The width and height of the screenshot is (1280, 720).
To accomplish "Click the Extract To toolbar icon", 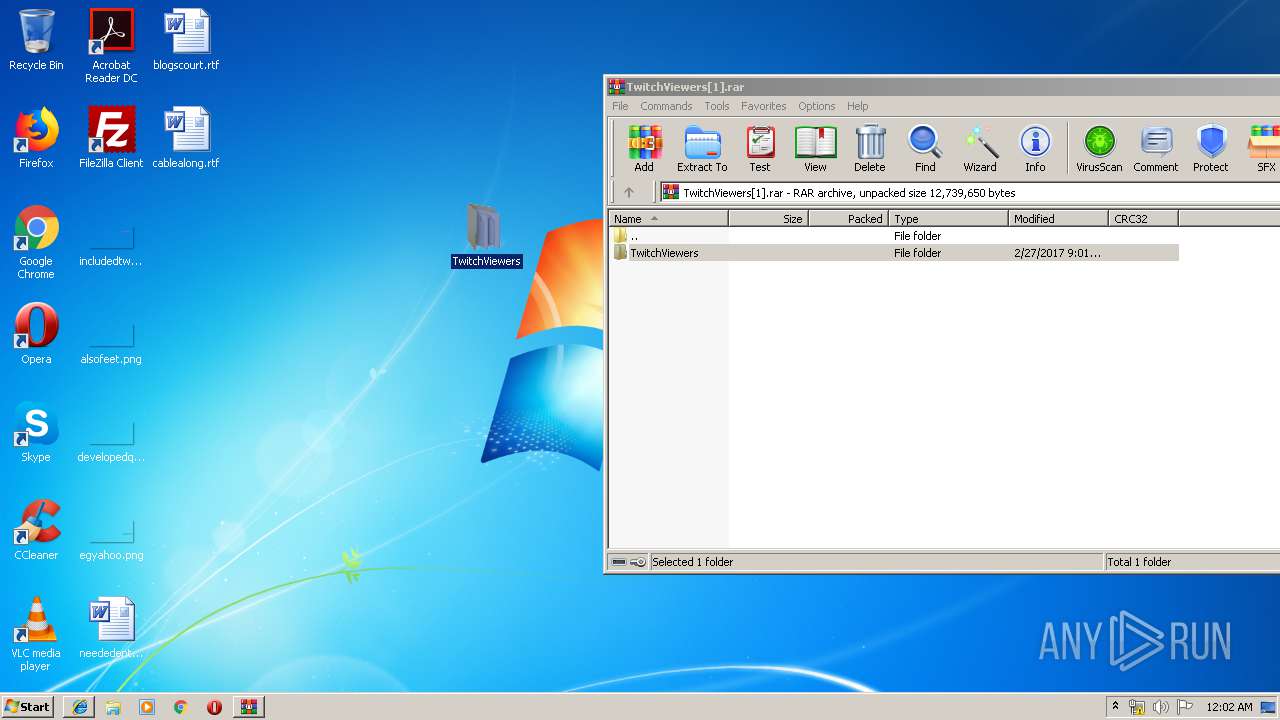I will [x=702, y=149].
